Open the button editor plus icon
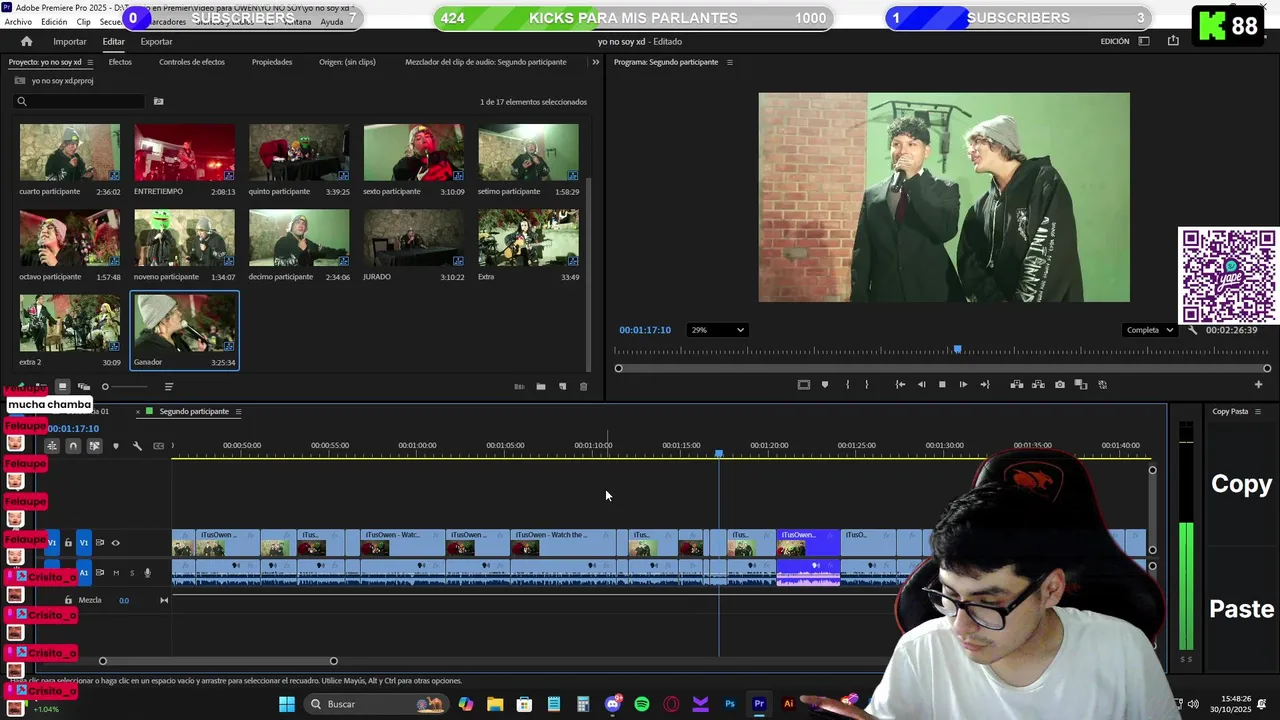The width and height of the screenshot is (1280, 720). (1258, 385)
